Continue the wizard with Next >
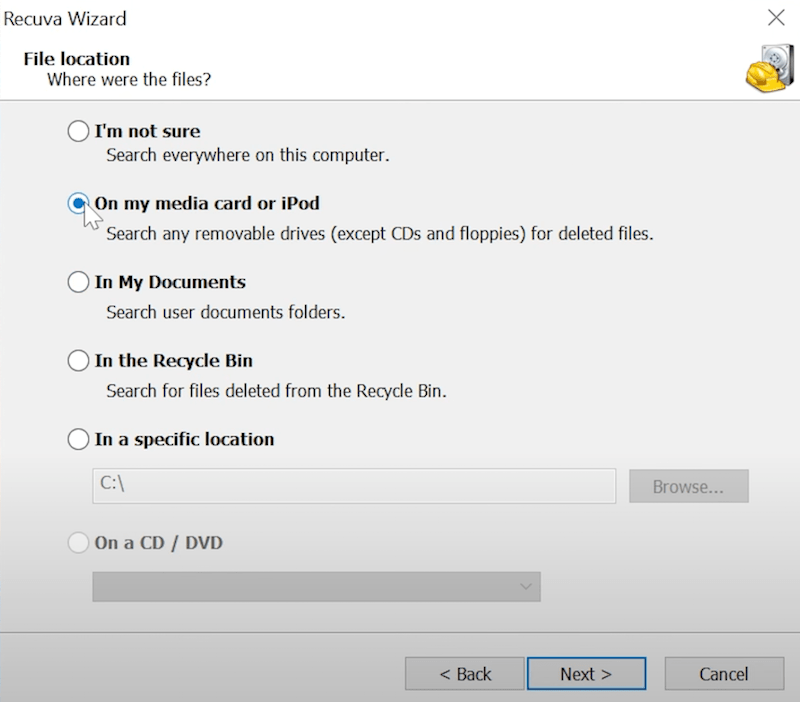The width and height of the screenshot is (800, 702). pyautogui.click(x=586, y=674)
